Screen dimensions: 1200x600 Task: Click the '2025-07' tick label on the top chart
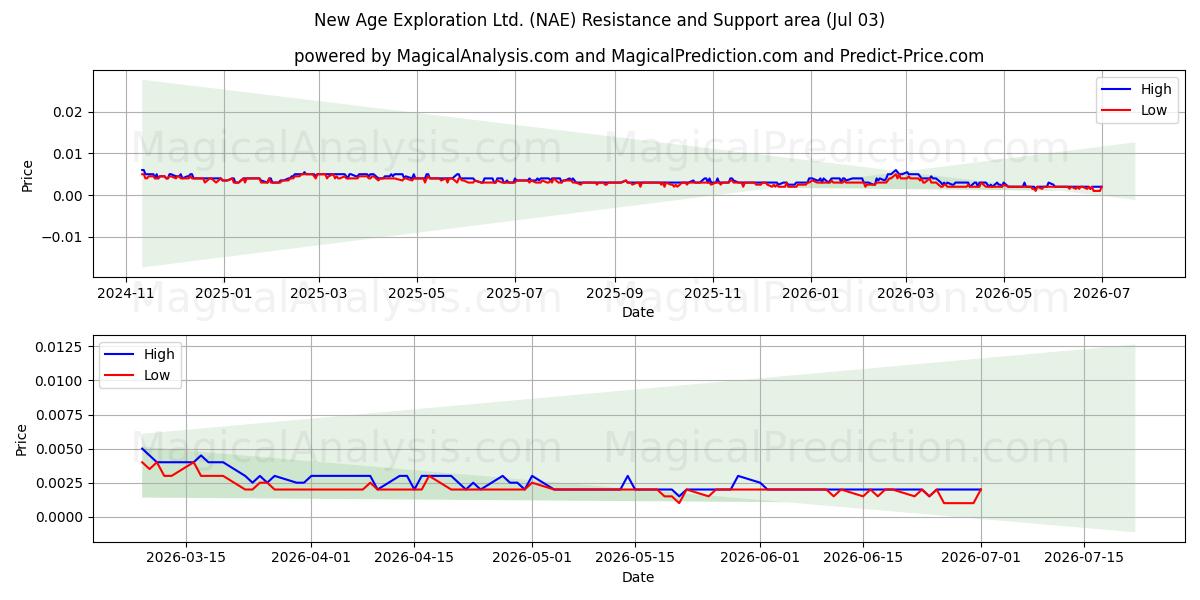click(x=515, y=293)
